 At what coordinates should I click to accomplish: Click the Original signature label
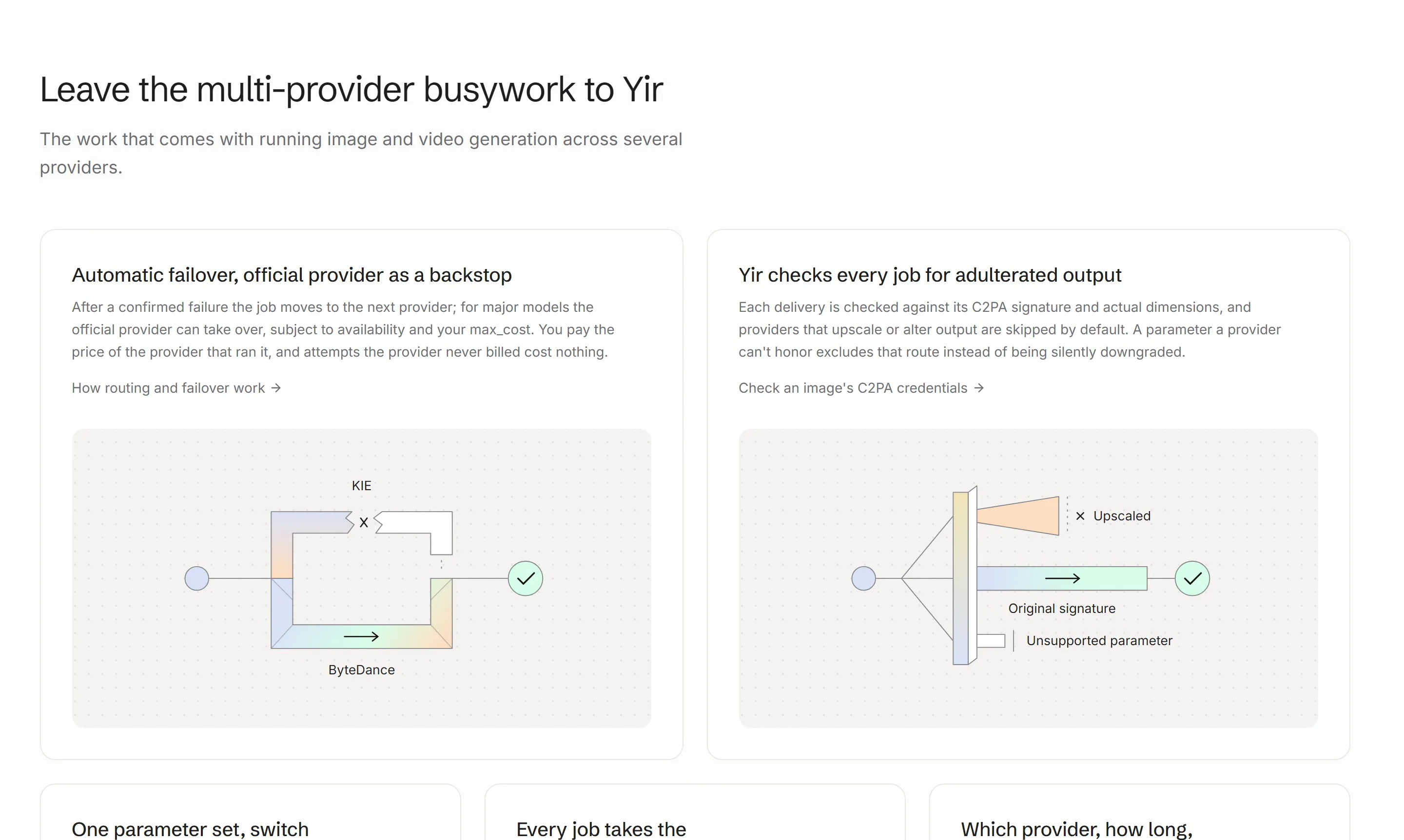pyautogui.click(x=1062, y=609)
